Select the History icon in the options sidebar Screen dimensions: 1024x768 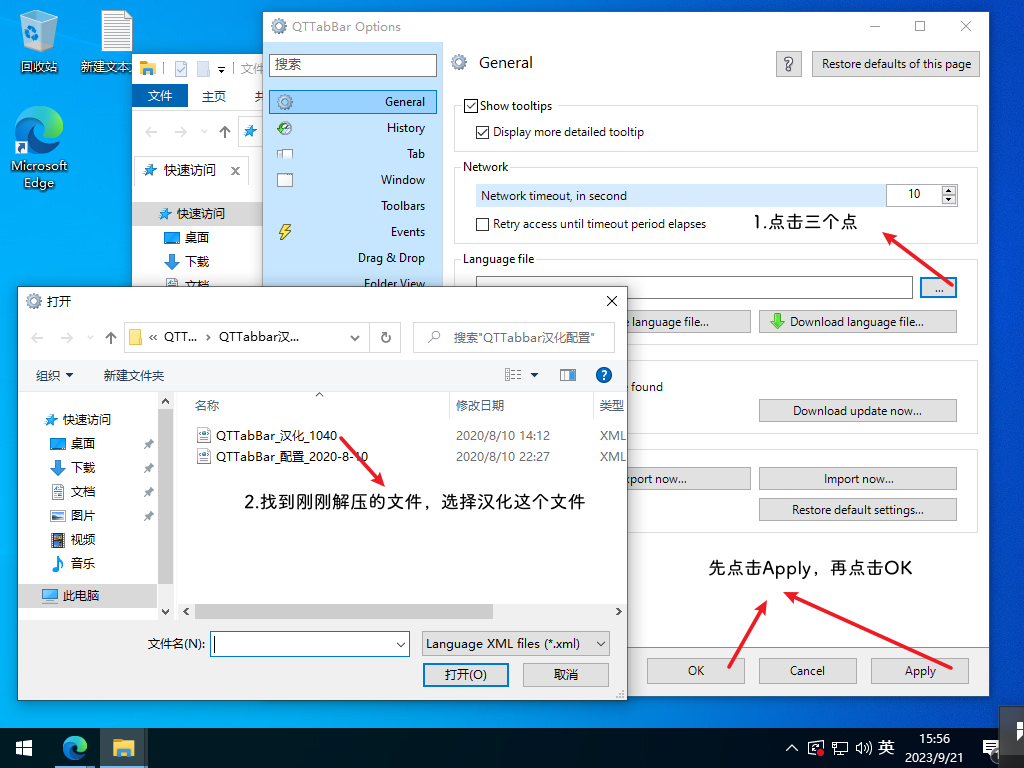[285, 128]
